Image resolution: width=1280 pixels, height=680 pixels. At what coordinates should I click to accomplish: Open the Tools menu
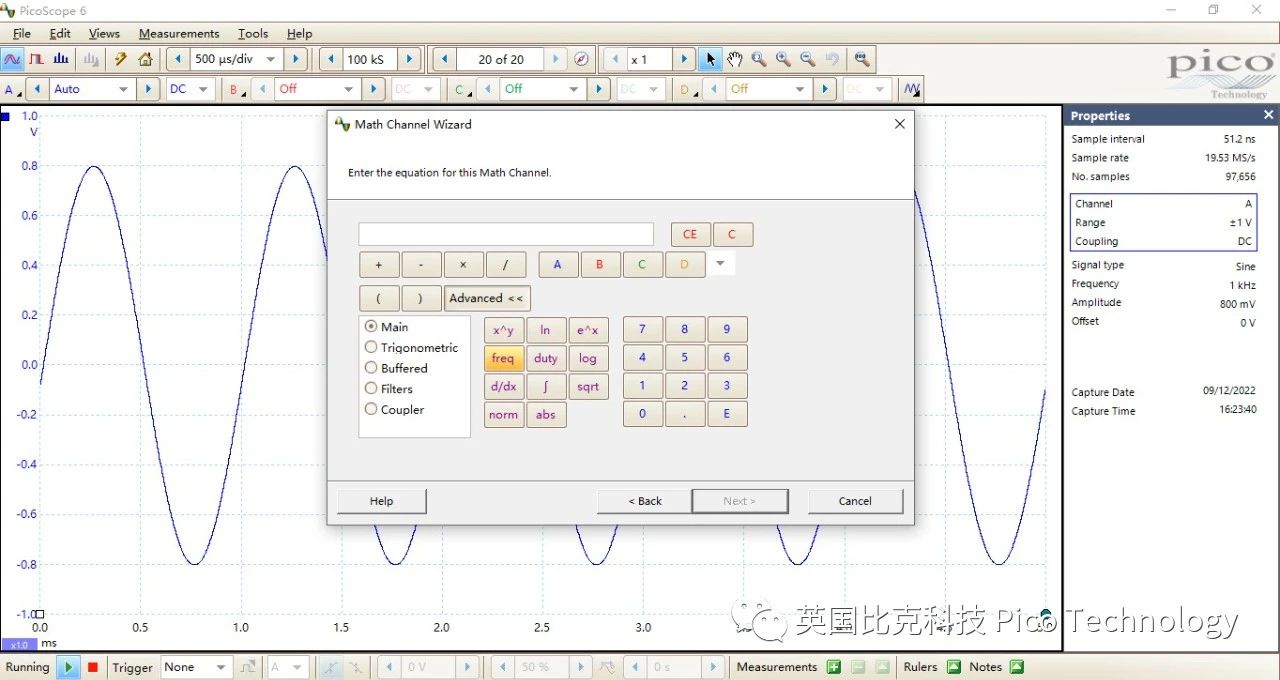click(252, 34)
